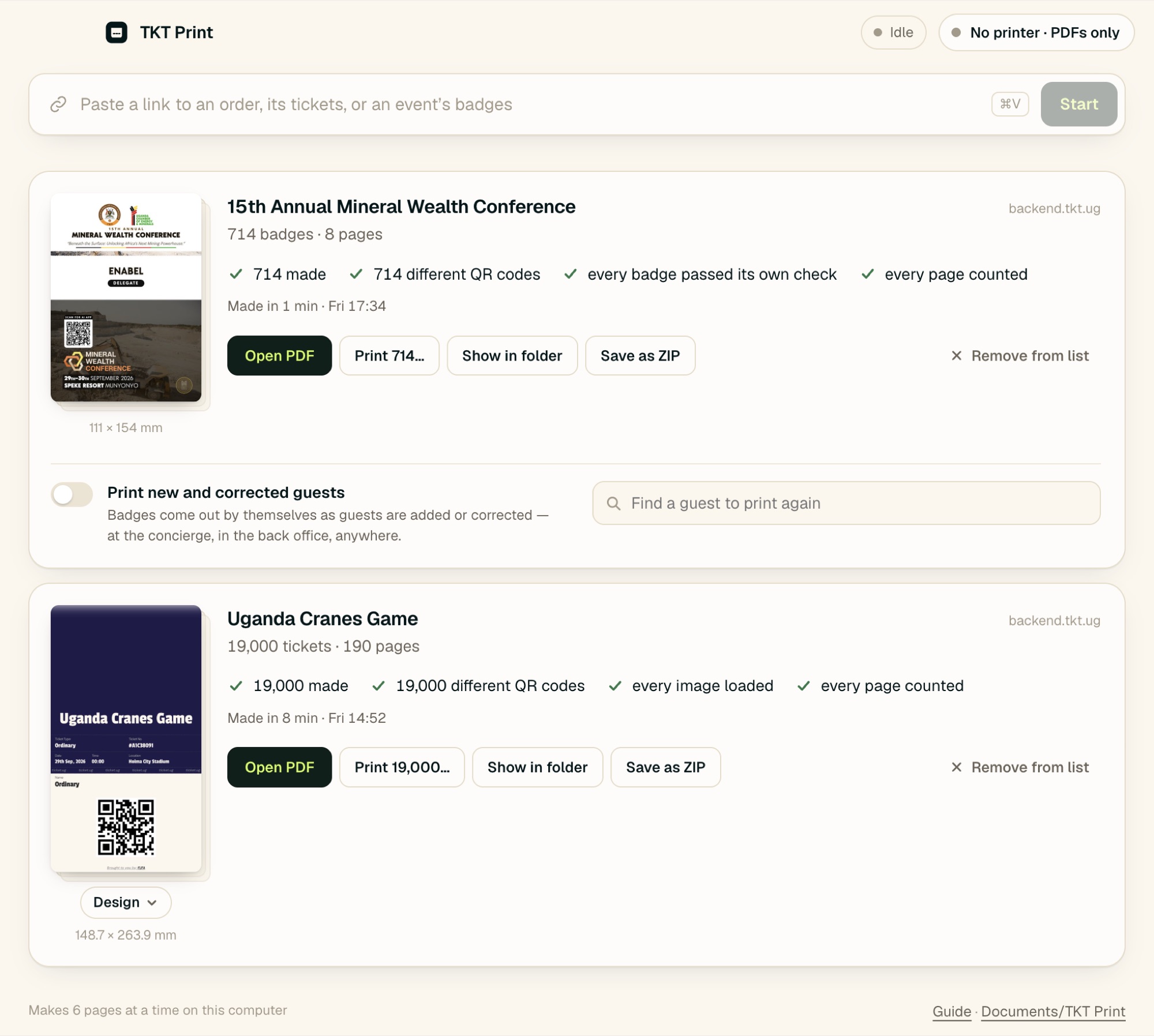Click Made in 8 min · Fri 14:52

click(x=306, y=718)
